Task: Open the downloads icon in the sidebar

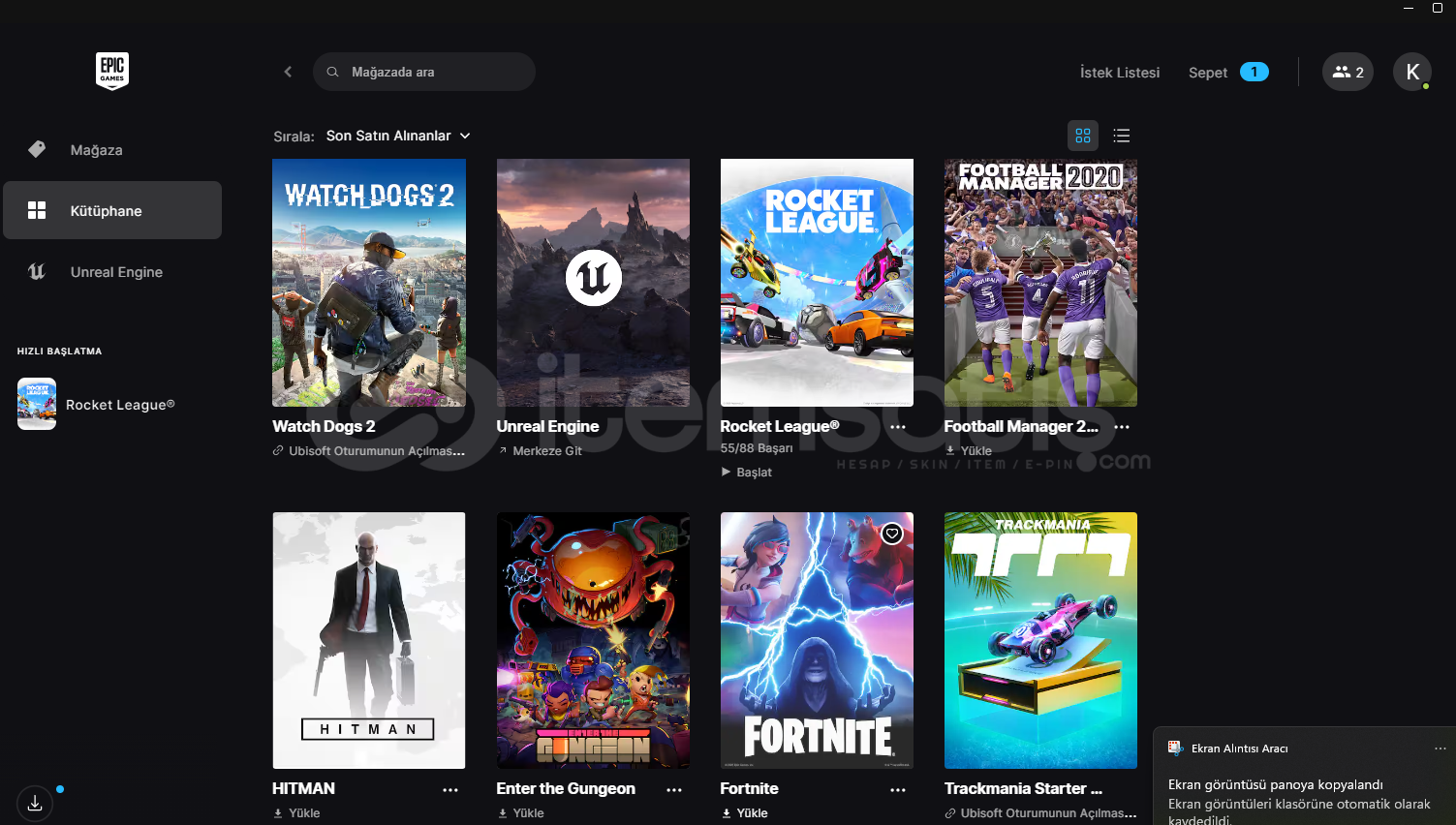Action: pyautogui.click(x=35, y=803)
